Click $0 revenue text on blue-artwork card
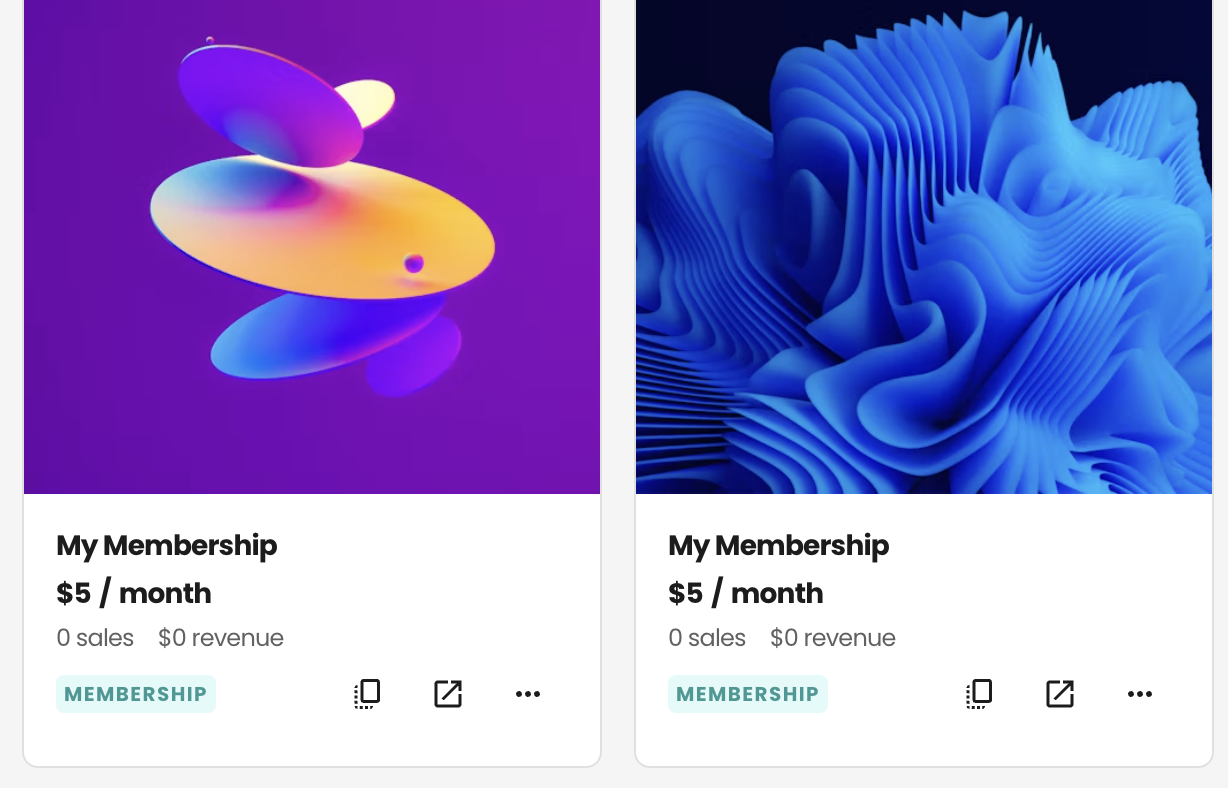 pyautogui.click(x=833, y=638)
